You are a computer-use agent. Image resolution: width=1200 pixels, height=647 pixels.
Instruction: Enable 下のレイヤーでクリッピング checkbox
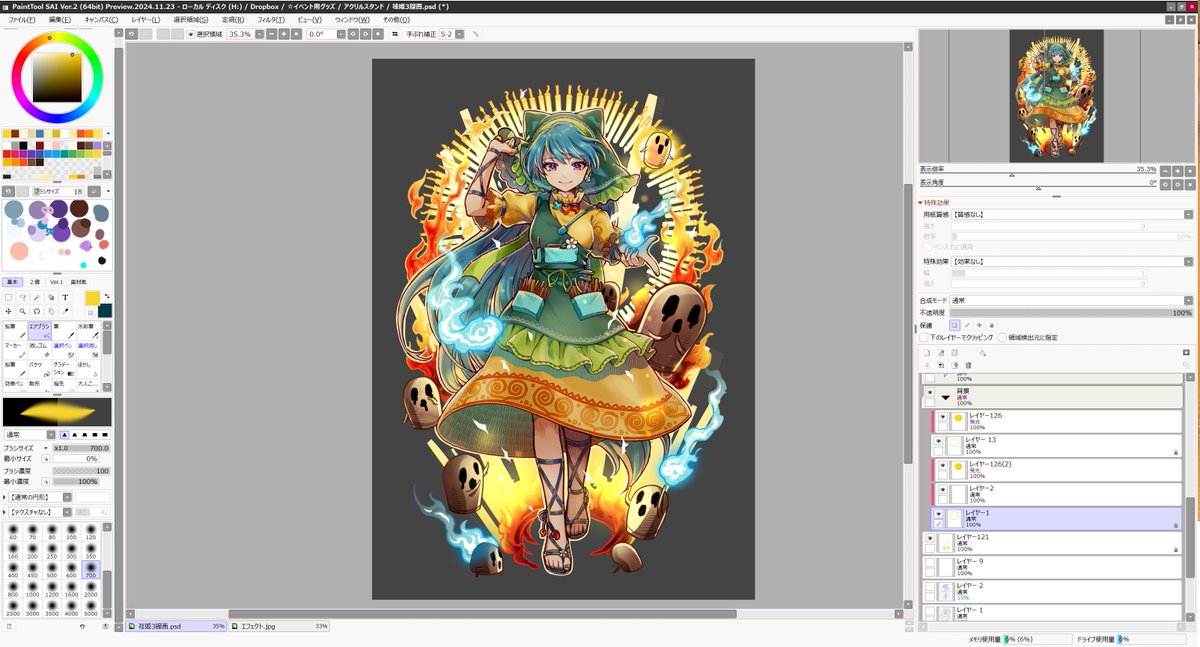pos(924,338)
